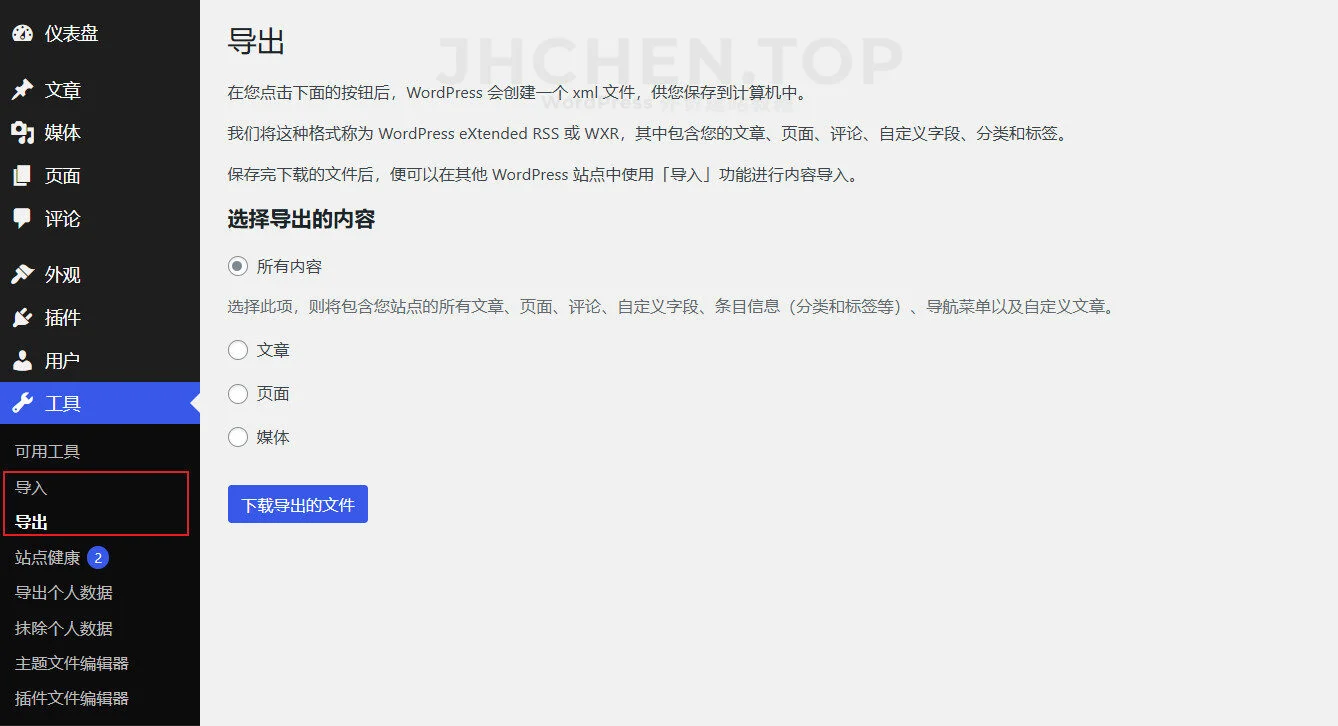Click the 选择导出的内容 subheading
This screenshot has height=726, width=1338.
tap(301, 219)
